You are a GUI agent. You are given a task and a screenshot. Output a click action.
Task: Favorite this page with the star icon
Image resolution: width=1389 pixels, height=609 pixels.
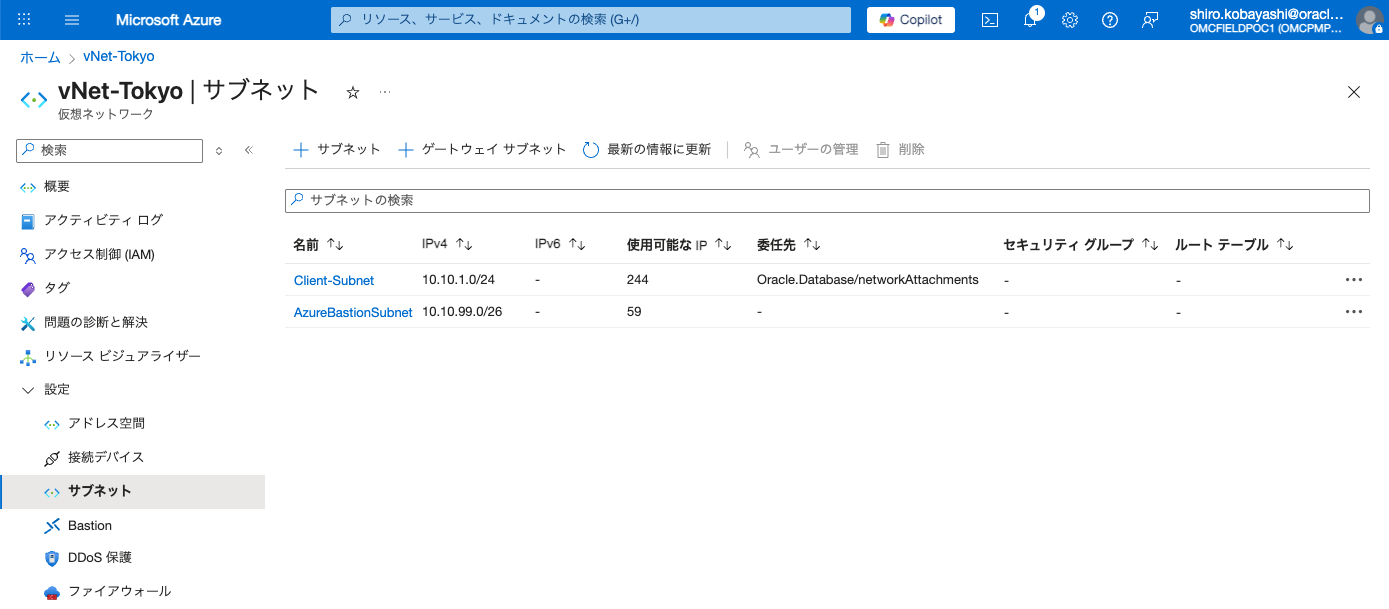click(x=353, y=92)
